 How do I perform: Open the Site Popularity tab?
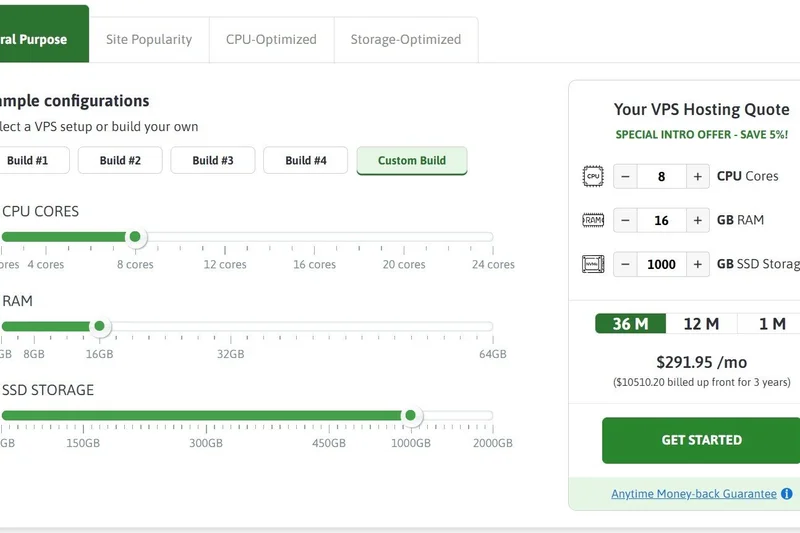pyautogui.click(x=149, y=40)
